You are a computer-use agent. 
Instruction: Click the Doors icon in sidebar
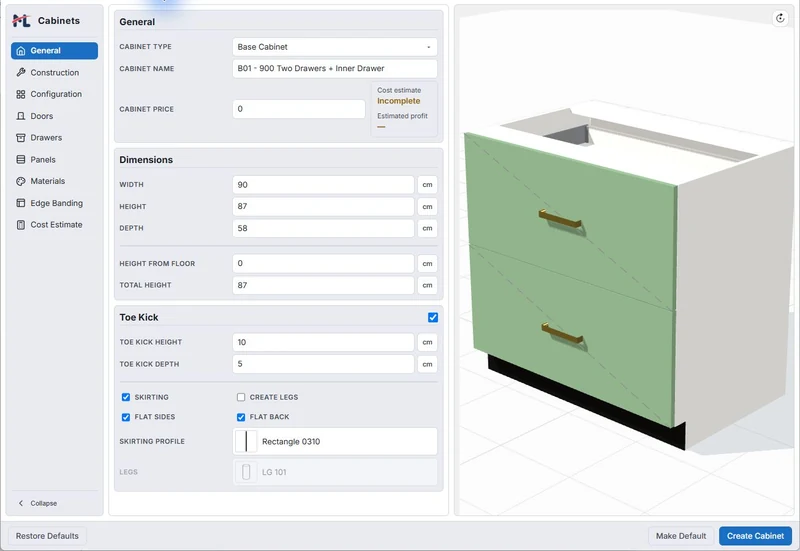(x=21, y=116)
